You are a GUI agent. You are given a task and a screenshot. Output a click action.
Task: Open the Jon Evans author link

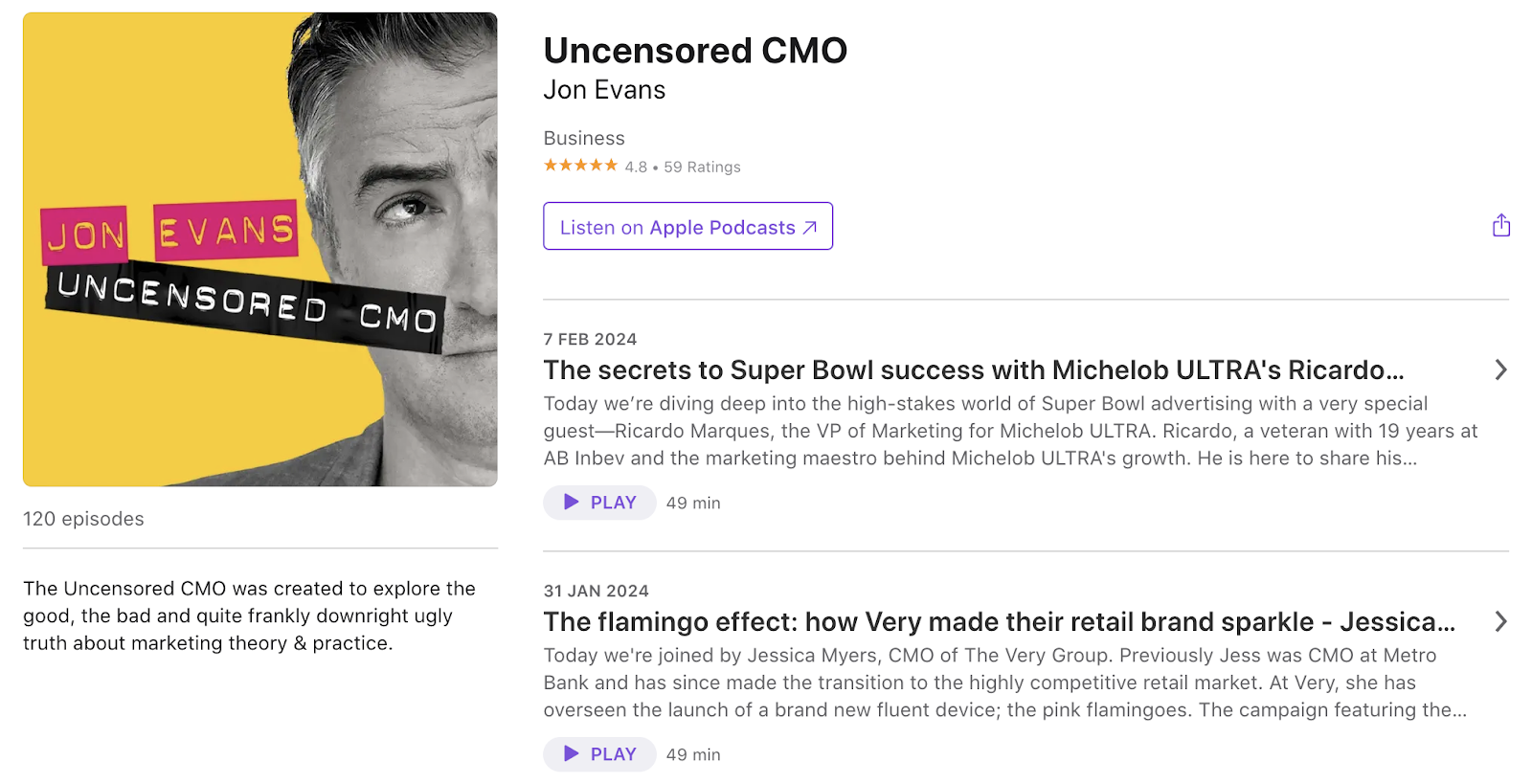603,90
